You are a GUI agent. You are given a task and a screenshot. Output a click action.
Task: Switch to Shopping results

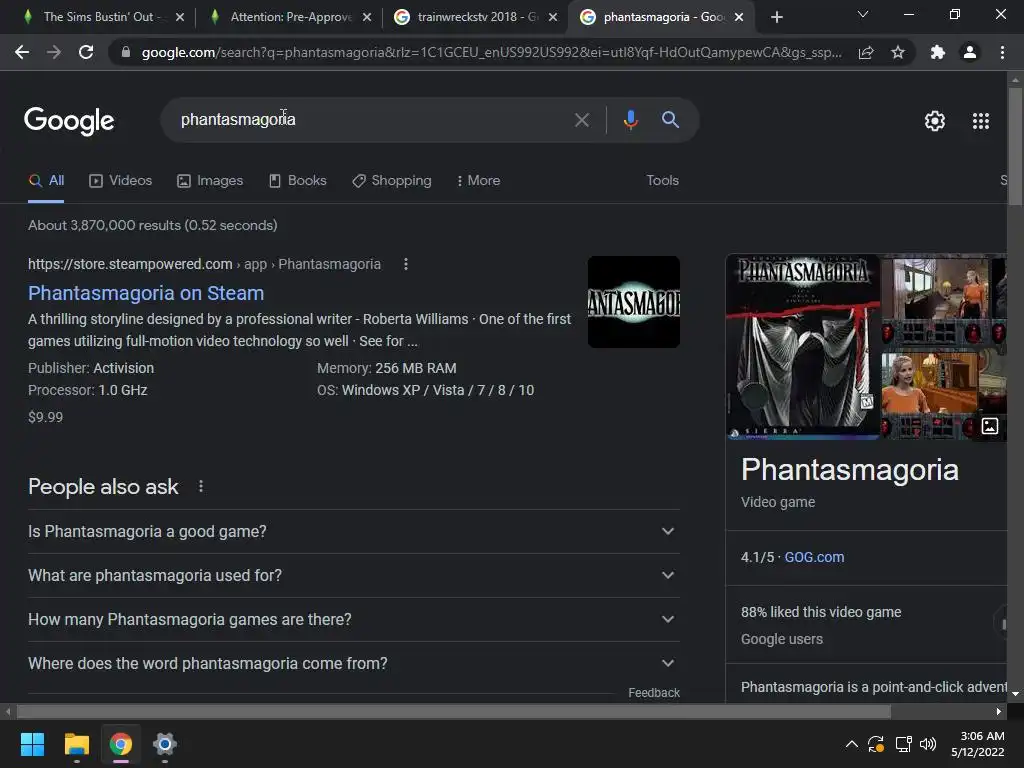tap(391, 181)
